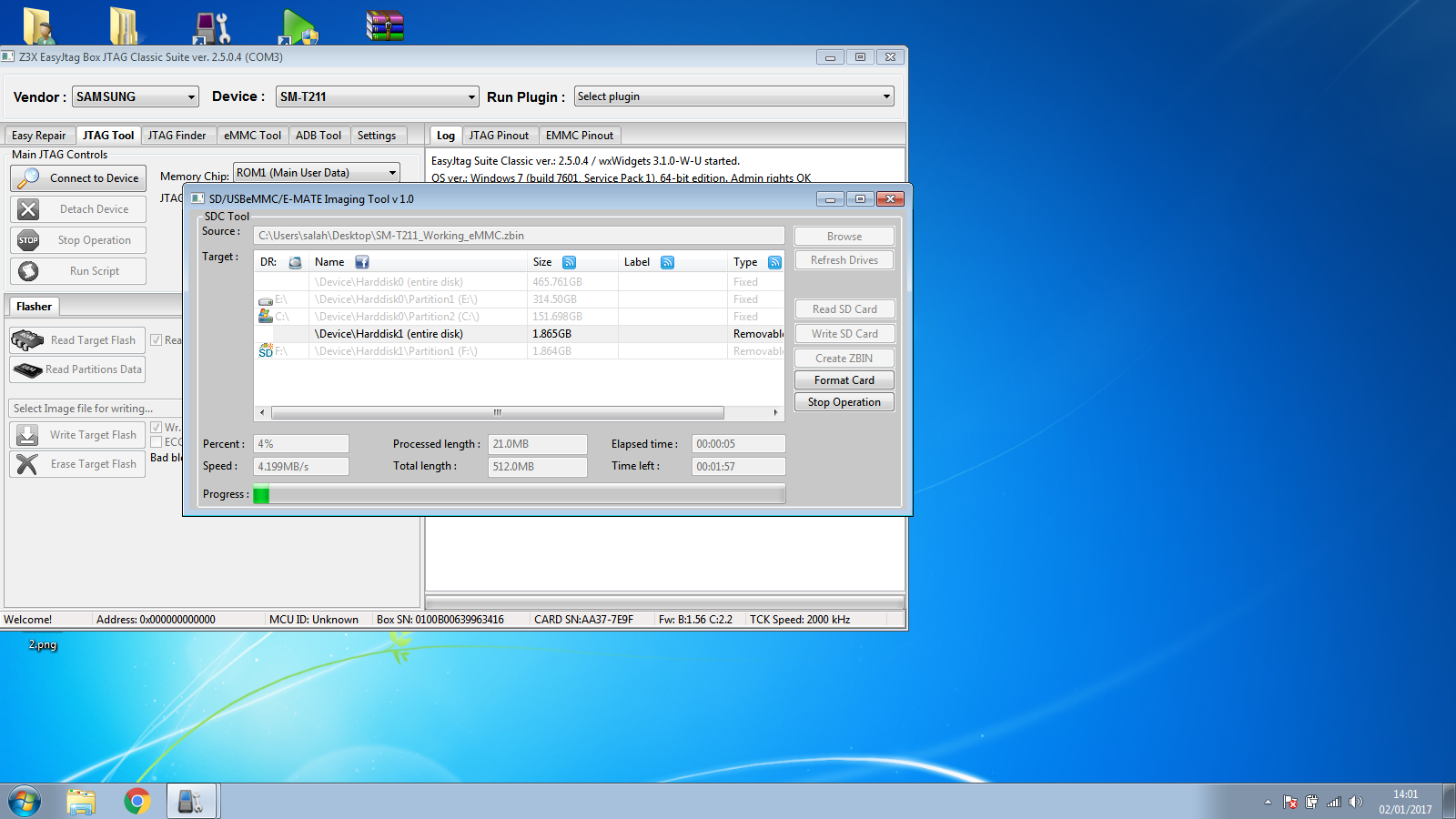The width and height of the screenshot is (1456, 819).
Task: Click the Write SD Card button
Action: [x=844, y=334]
